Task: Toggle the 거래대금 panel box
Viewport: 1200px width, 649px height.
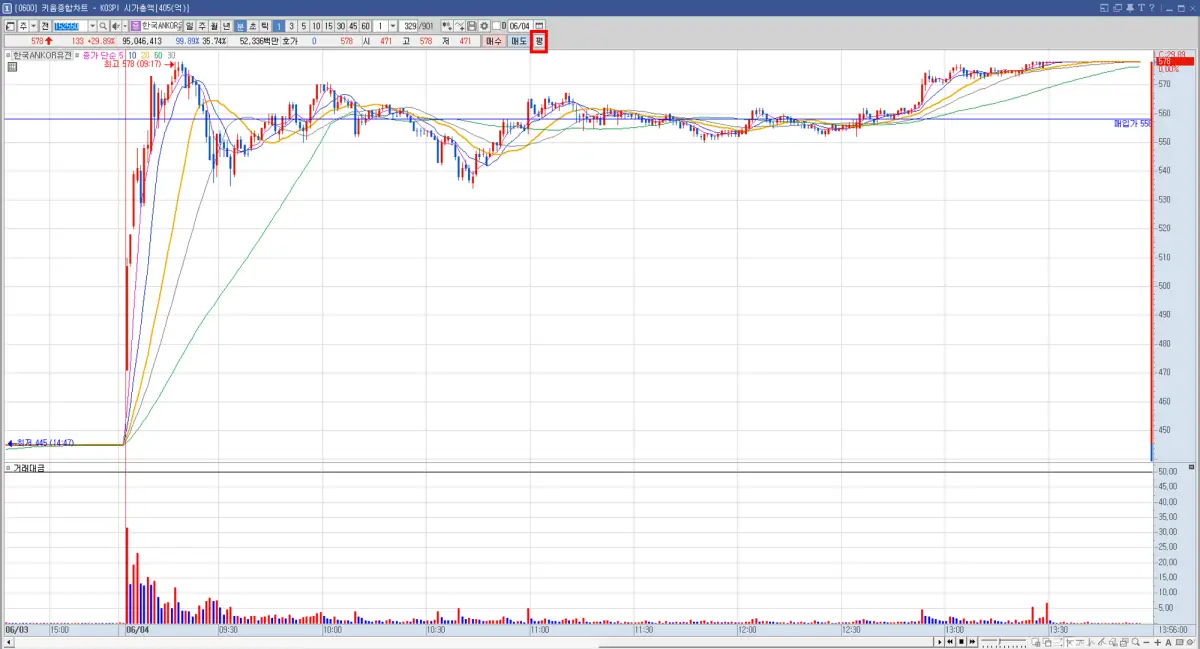Action: tap(8, 467)
